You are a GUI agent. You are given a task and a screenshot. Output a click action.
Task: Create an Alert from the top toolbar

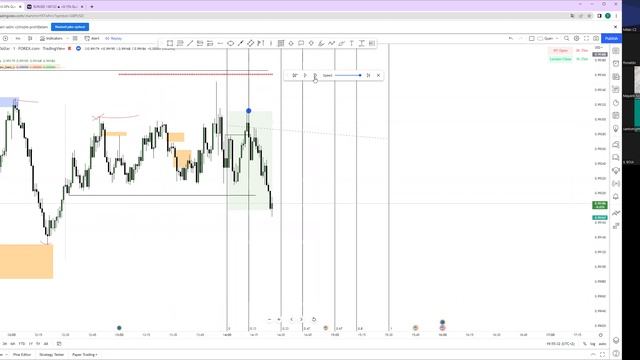pyautogui.click(x=92, y=38)
